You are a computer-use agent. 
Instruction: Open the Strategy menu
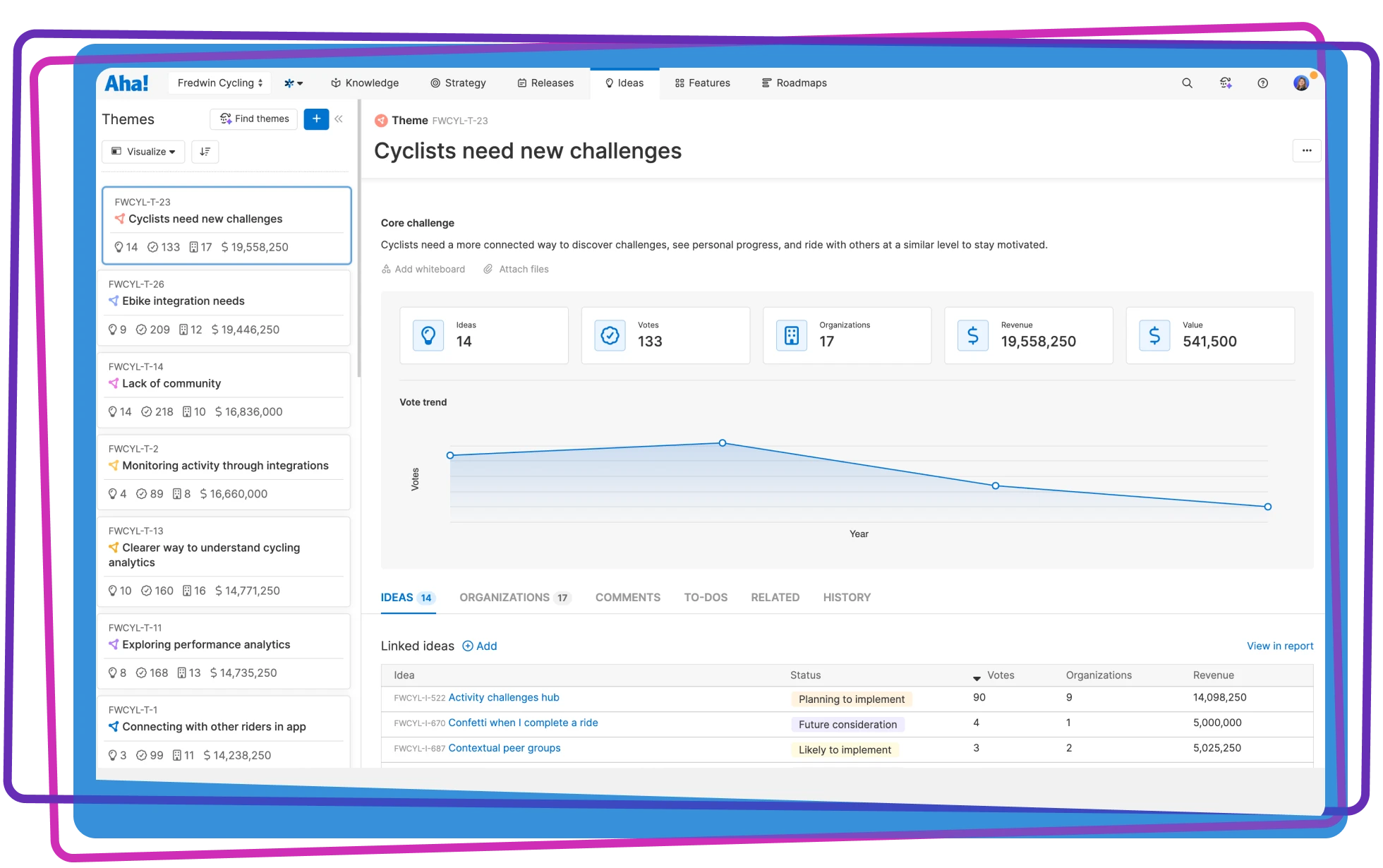459,83
